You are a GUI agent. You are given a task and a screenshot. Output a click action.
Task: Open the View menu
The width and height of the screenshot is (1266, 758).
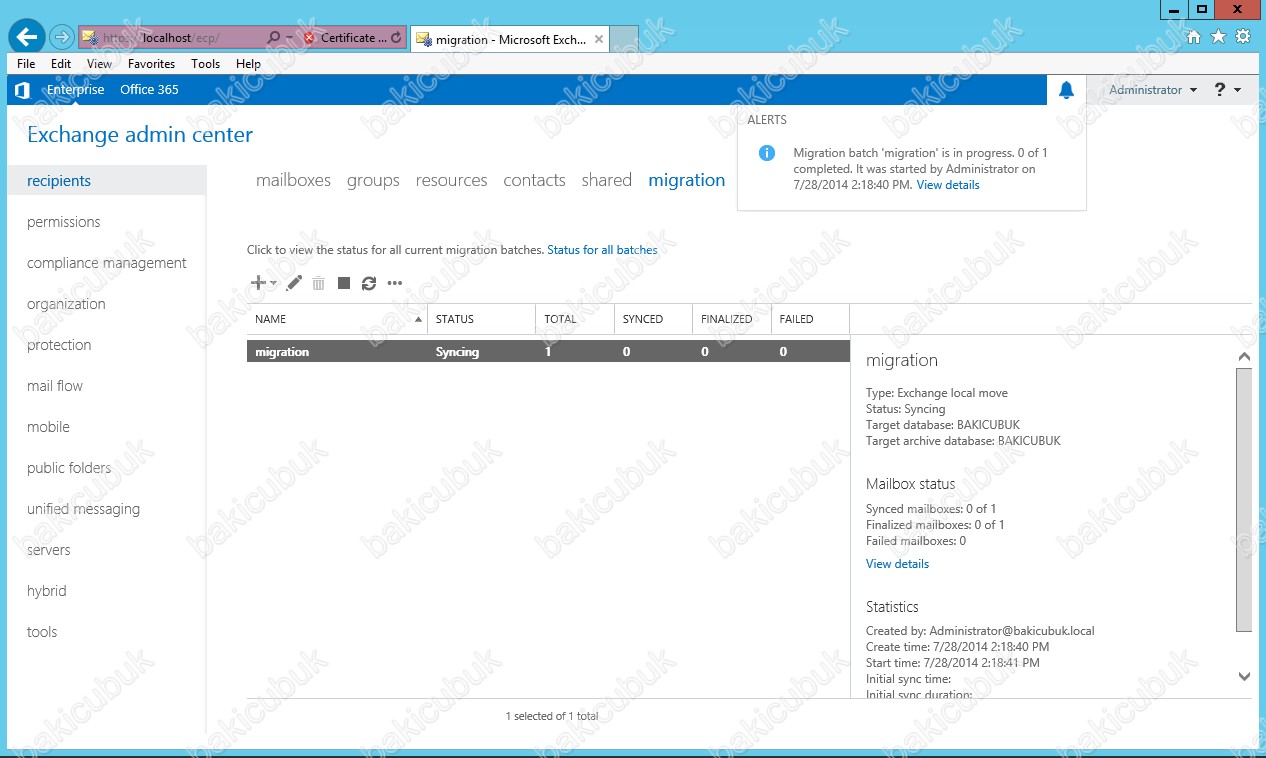pyautogui.click(x=99, y=63)
